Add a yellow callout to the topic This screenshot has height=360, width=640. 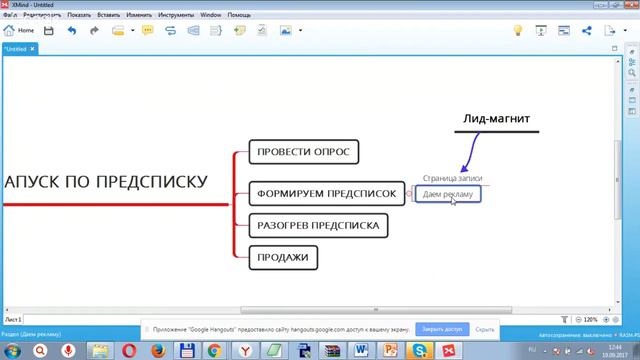click(x=148, y=31)
